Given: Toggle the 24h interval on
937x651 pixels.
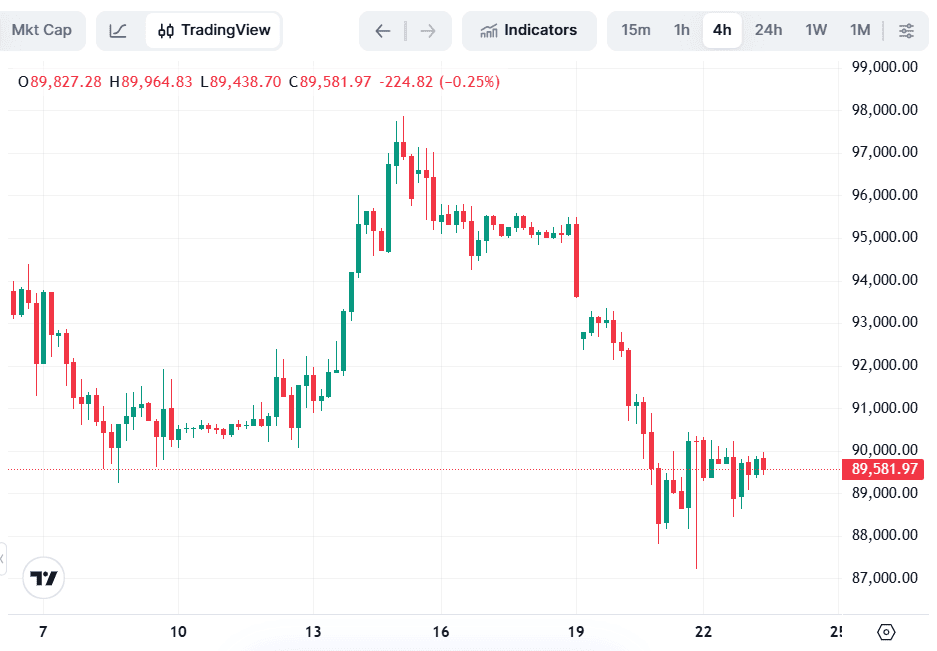Looking at the screenshot, I should pos(767,30).
